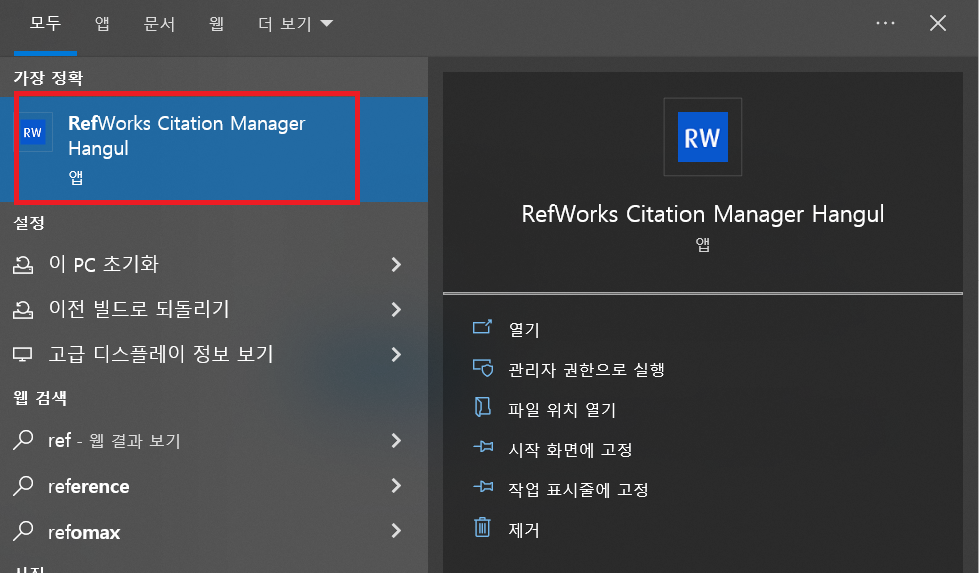This screenshot has width=979, height=573.
Task: Select the refomax web search suggestion
Action: 84,532
